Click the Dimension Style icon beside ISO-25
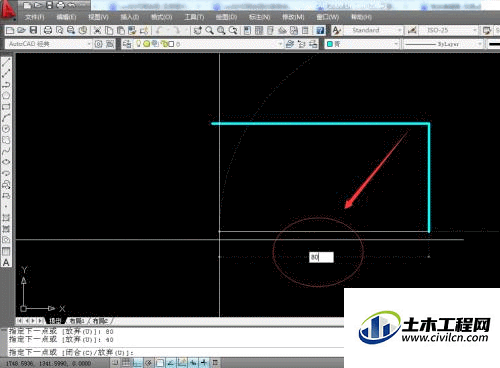Image resolution: width=500 pixels, height=368 pixels. (412, 31)
